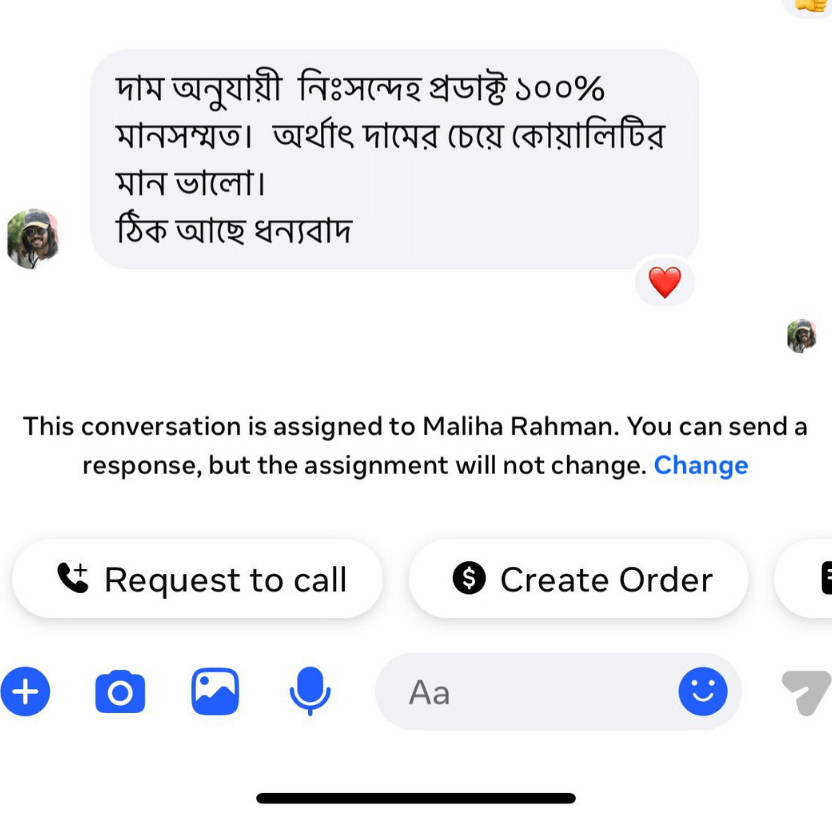The image size is (832, 821).
Task: Tap the home indicator bar at bottom
Action: (x=416, y=798)
